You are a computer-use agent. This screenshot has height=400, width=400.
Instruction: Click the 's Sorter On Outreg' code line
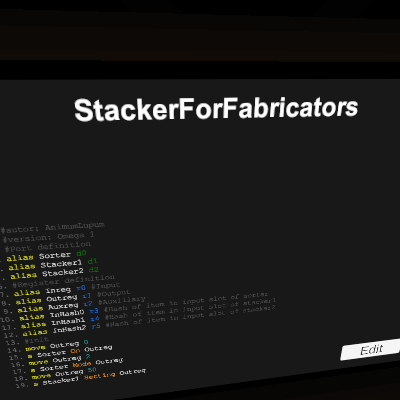tap(70, 353)
